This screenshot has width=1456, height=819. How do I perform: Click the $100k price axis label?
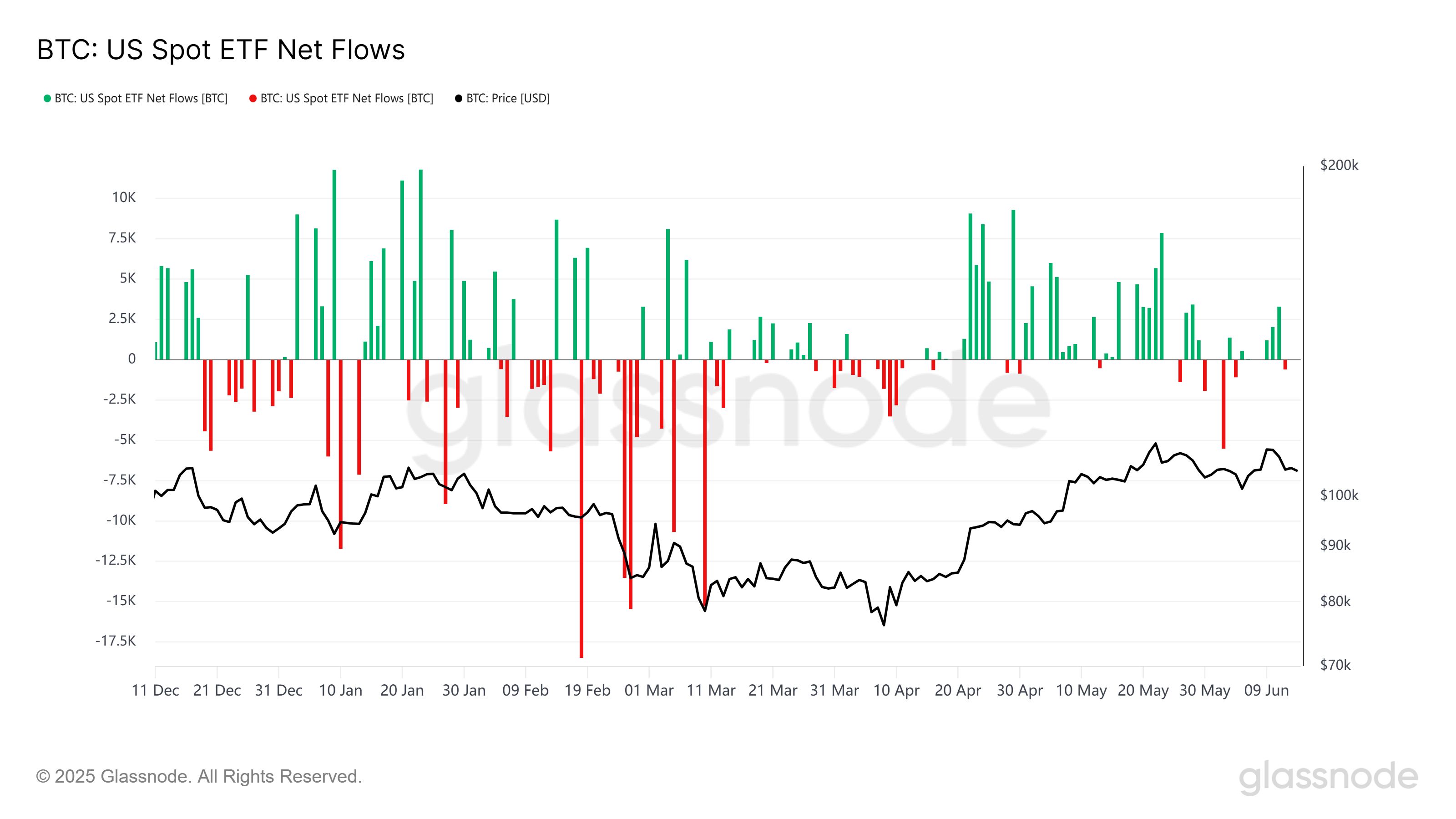[1339, 495]
